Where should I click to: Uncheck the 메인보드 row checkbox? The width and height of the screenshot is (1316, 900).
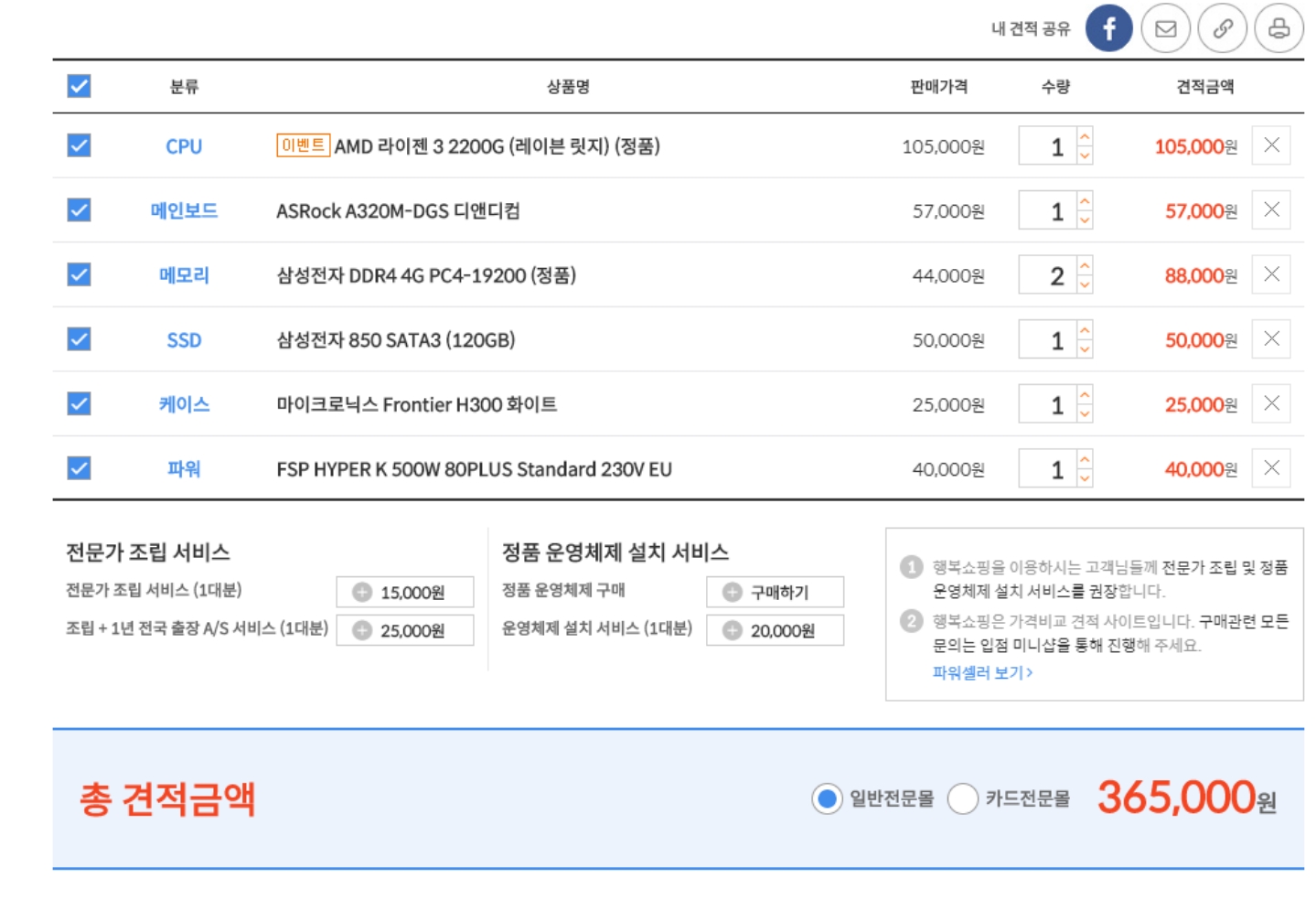pos(80,210)
